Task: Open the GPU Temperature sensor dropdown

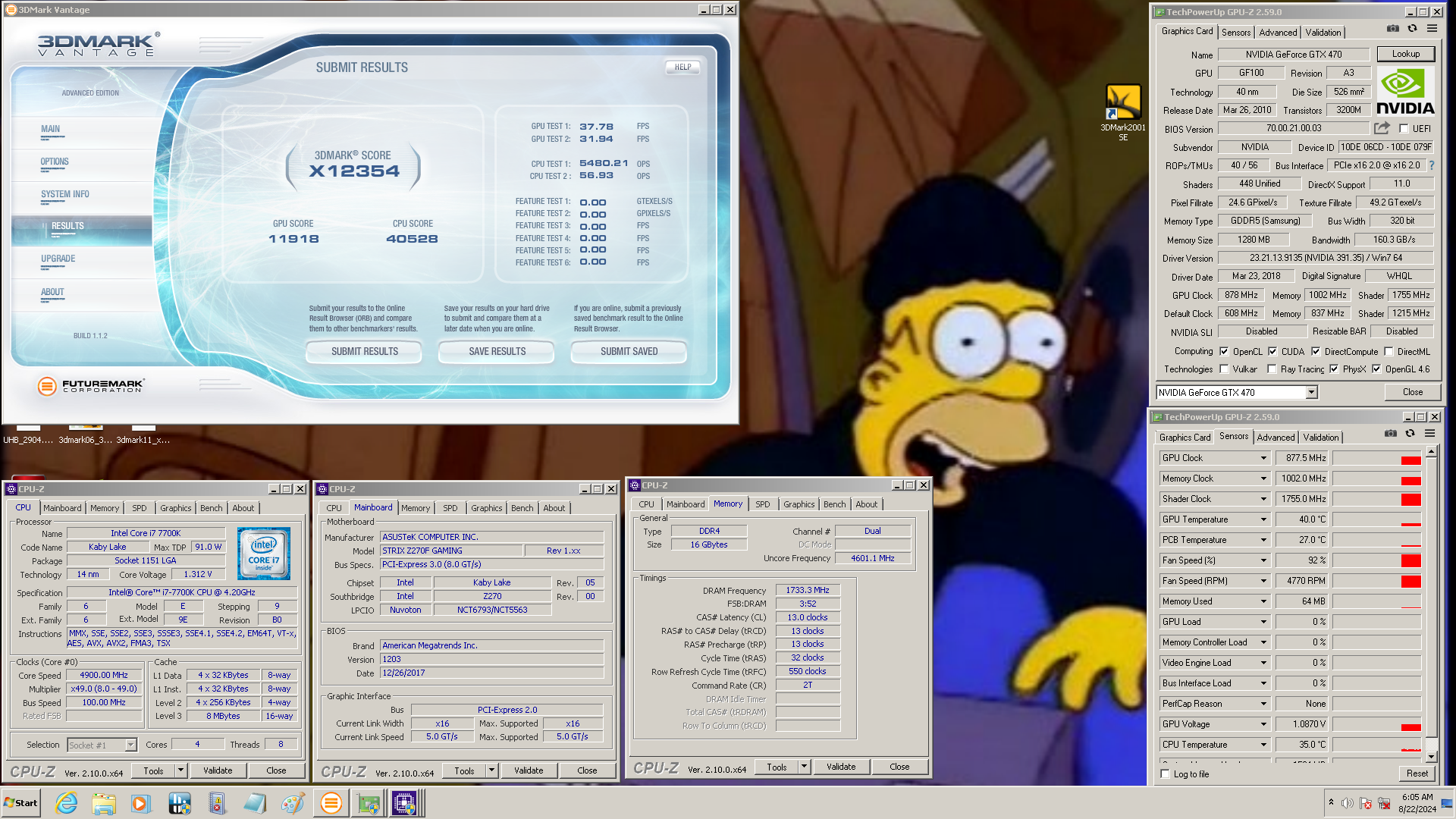Action: point(1263,519)
